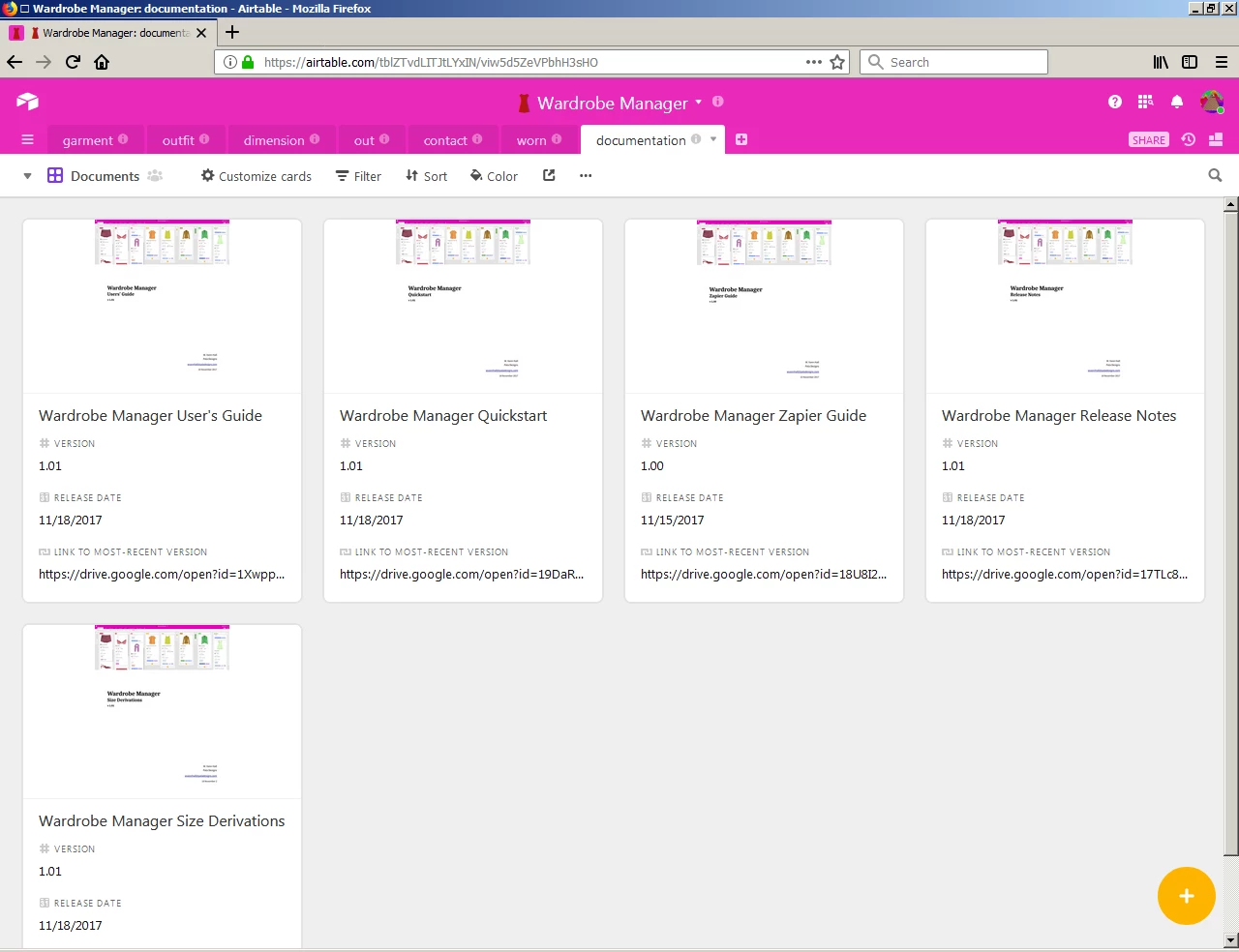Bookmark this page with the star
The height and width of the screenshot is (952, 1239).
tap(838, 62)
